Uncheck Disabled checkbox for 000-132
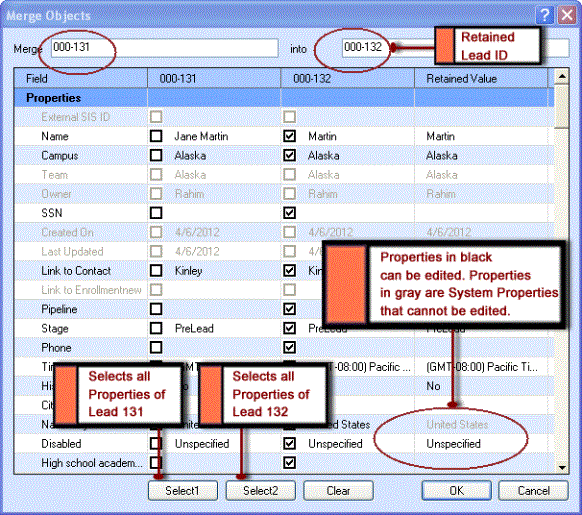Viewport: 582px width, 515px height. tap(289, 443)
